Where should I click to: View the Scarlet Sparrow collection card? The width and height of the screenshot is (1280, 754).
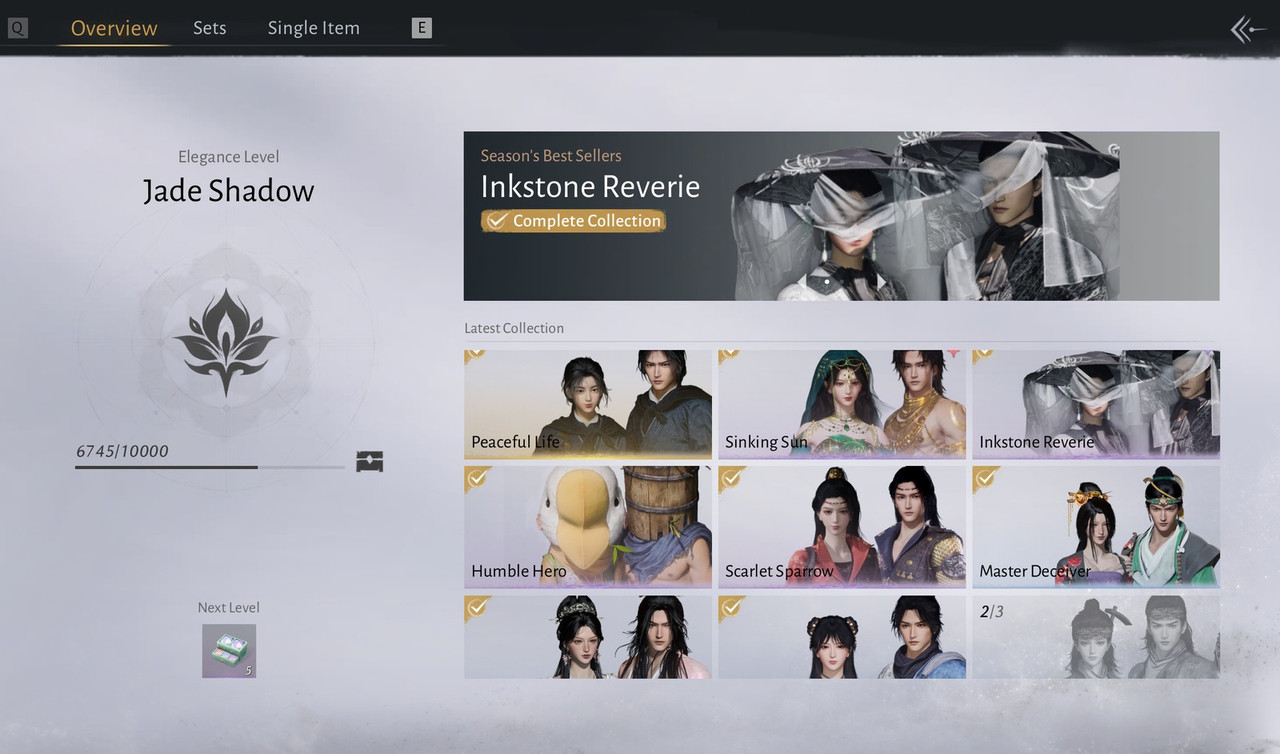point(842,526)
